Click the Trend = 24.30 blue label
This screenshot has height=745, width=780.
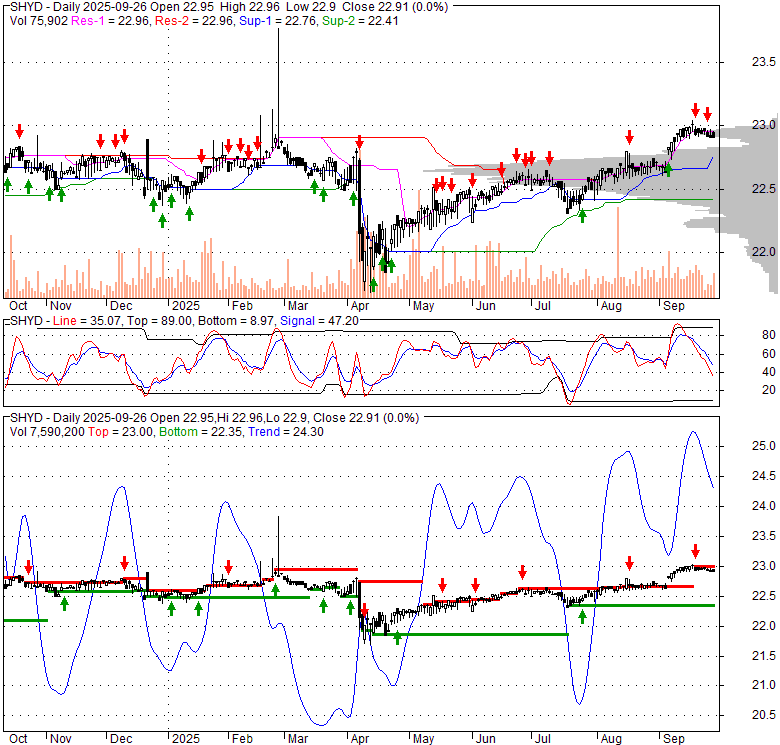[x=286, y=432]
